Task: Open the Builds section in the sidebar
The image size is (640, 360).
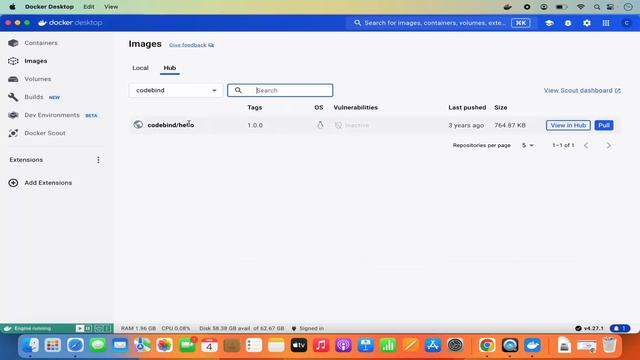Action: (33, 97)
